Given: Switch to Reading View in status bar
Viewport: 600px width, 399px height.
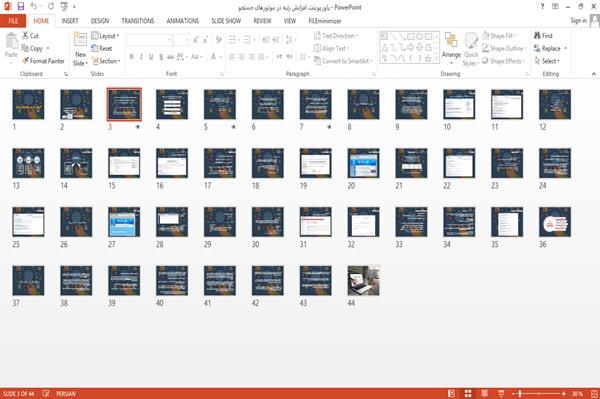Looking at the screenshot, I should pos(484,394).
